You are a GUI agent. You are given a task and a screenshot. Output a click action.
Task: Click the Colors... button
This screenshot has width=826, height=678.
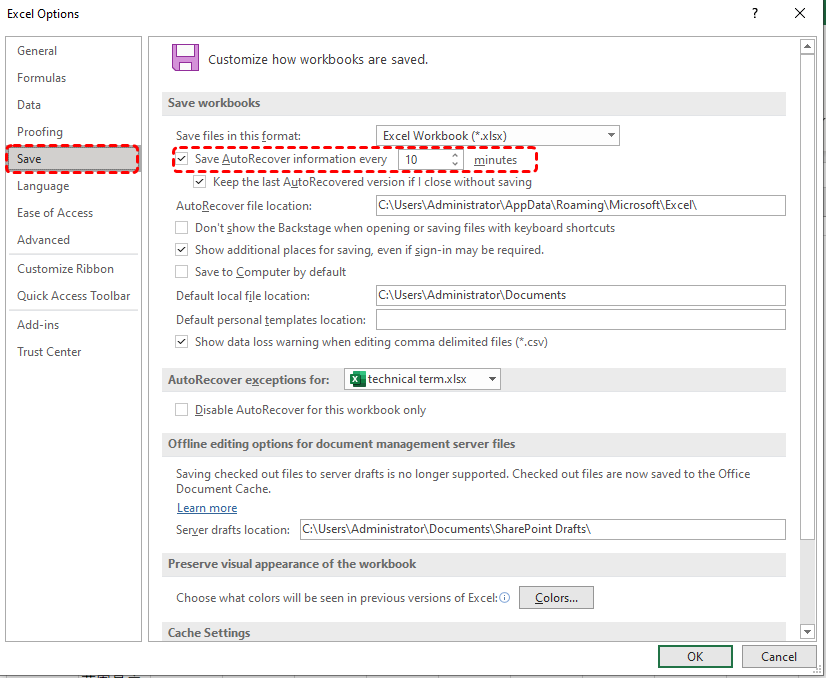click(x=556, y=597)
